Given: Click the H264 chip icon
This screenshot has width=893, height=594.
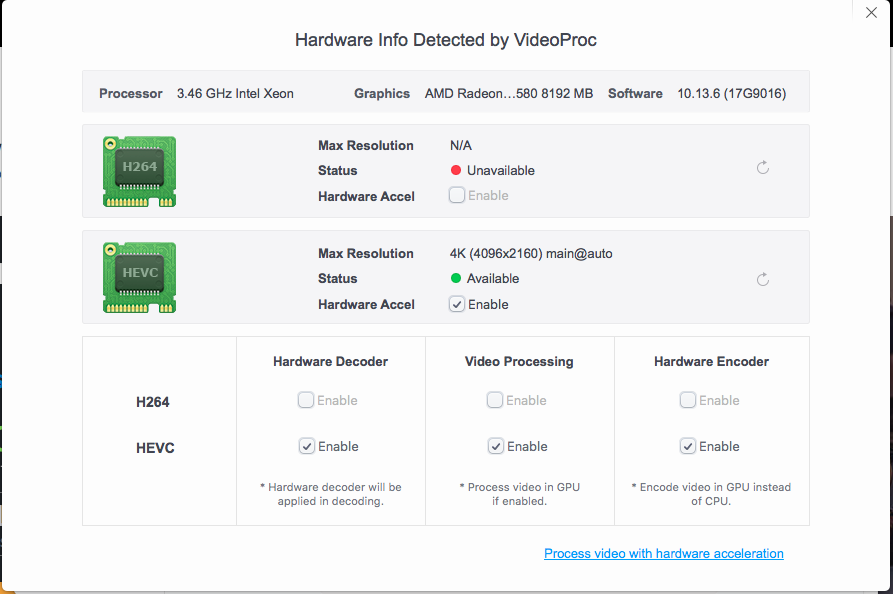Looking at the screenshot, I should tap(140, 171).
